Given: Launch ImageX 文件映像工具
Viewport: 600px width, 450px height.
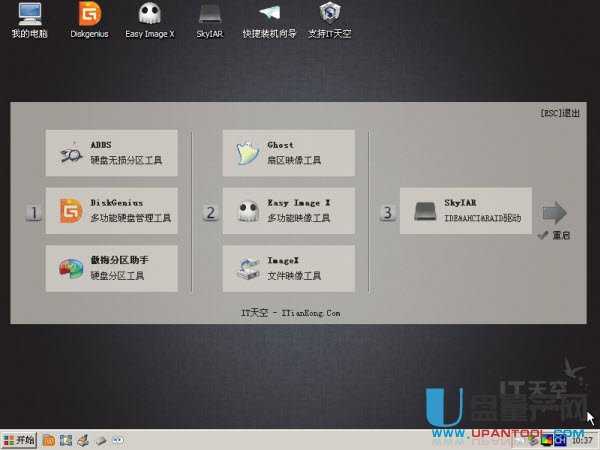Looking at the screenshot, I should tap(288, 268).
